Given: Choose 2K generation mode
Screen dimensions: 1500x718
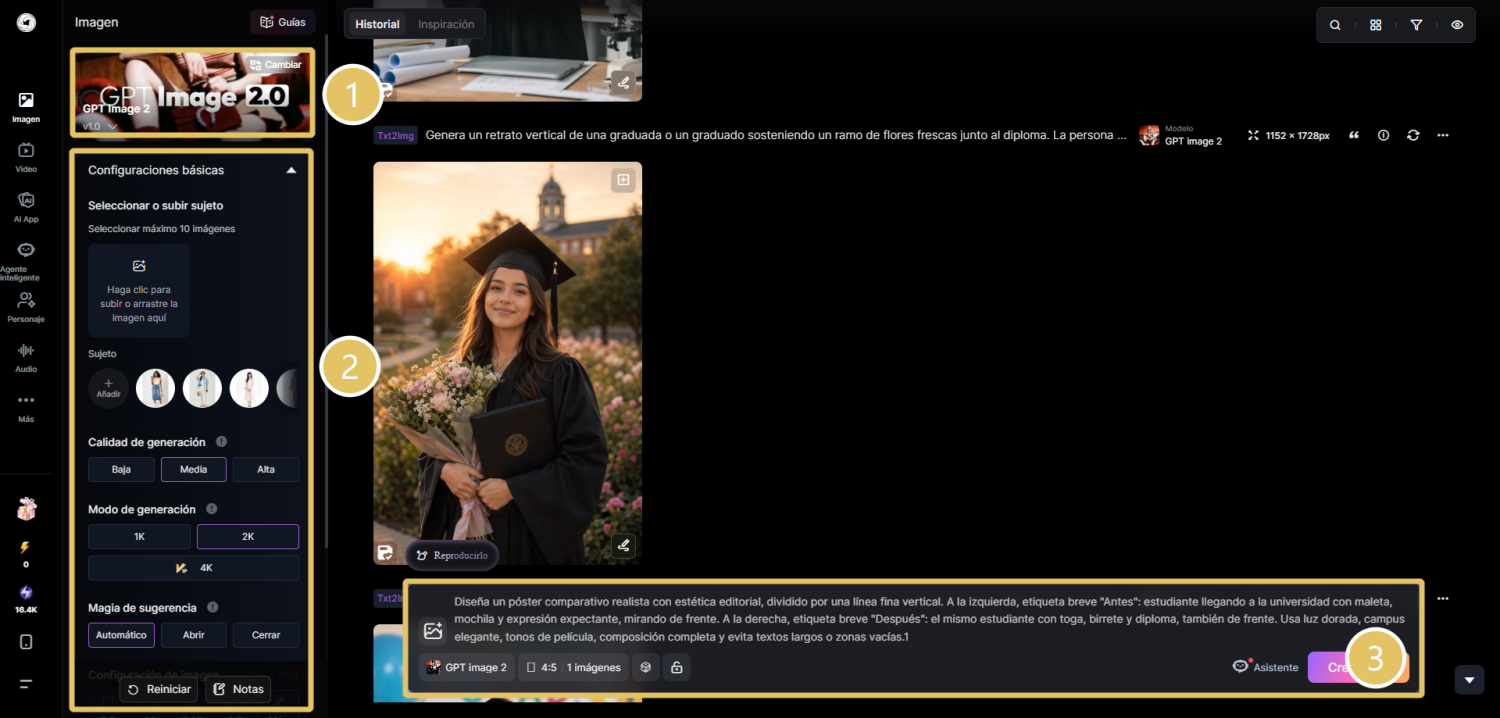Looking at the screenshot, I should [x=248, y=537].
